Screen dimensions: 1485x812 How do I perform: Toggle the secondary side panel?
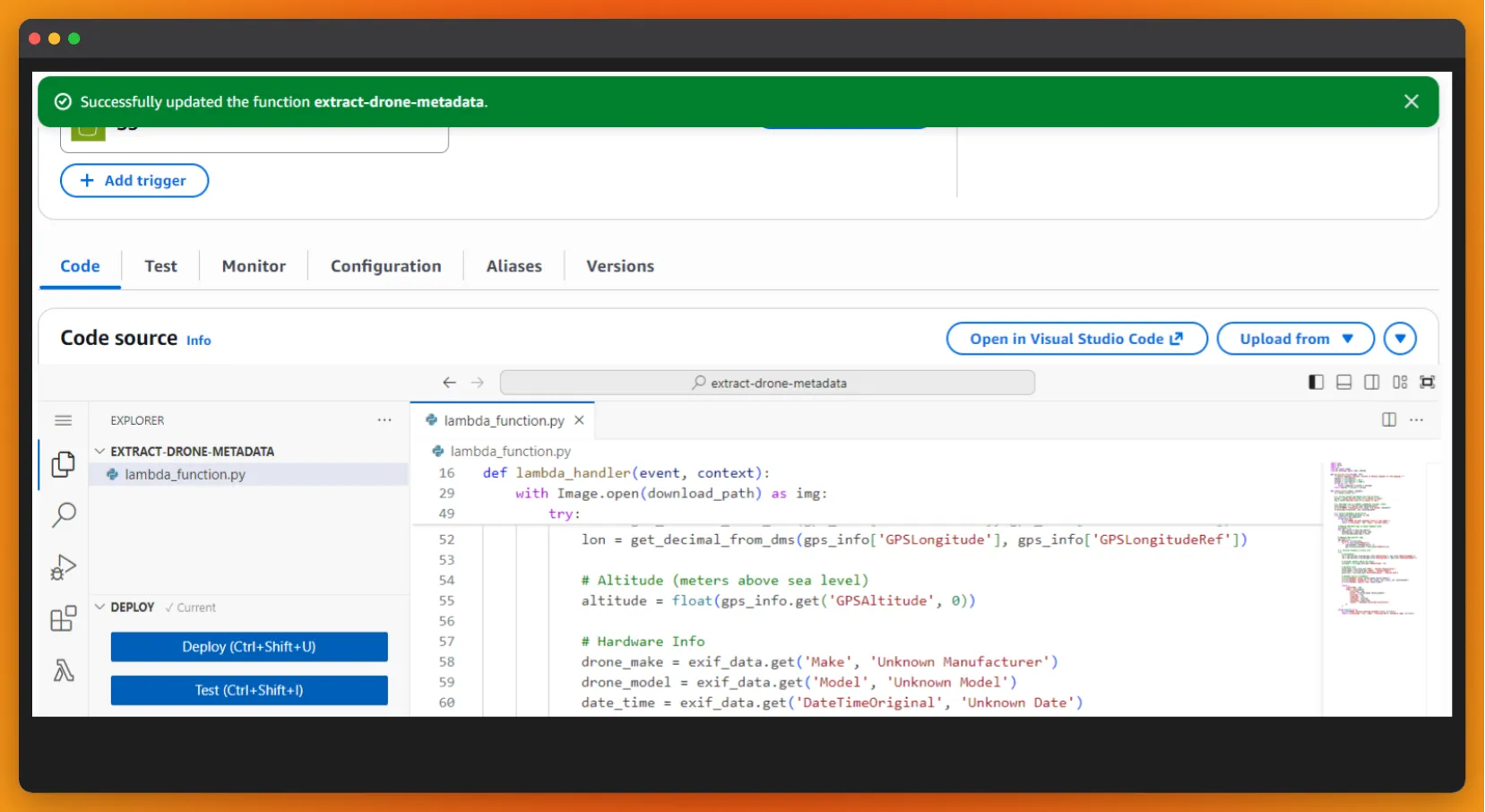1371,382
